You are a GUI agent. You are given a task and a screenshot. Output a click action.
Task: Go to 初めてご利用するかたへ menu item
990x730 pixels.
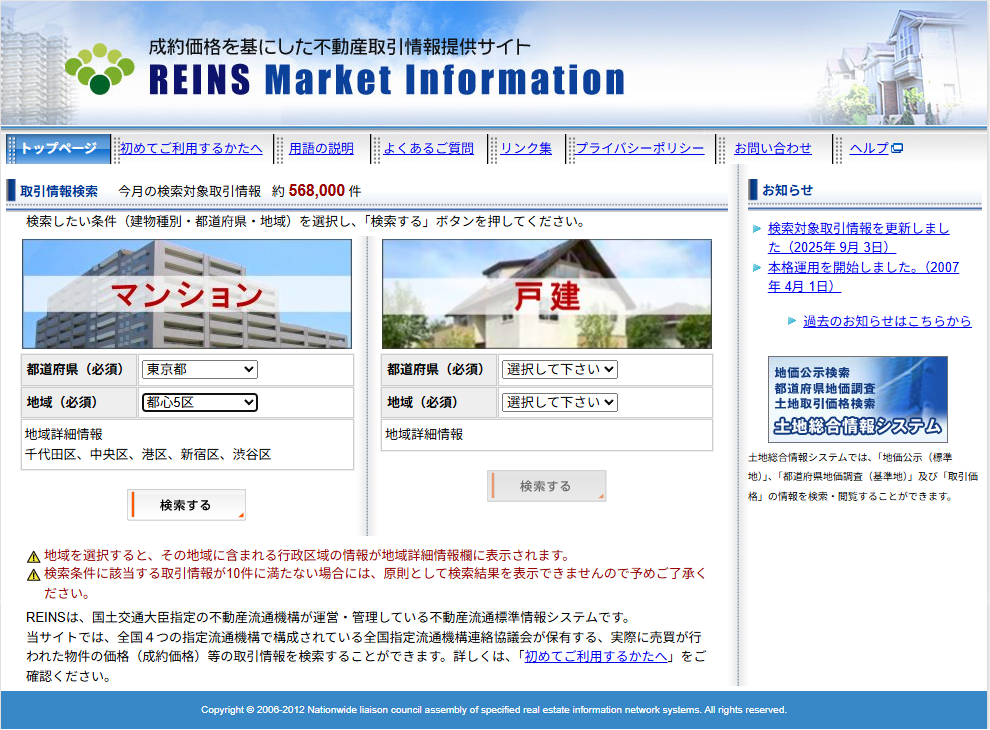pos(191,148)
